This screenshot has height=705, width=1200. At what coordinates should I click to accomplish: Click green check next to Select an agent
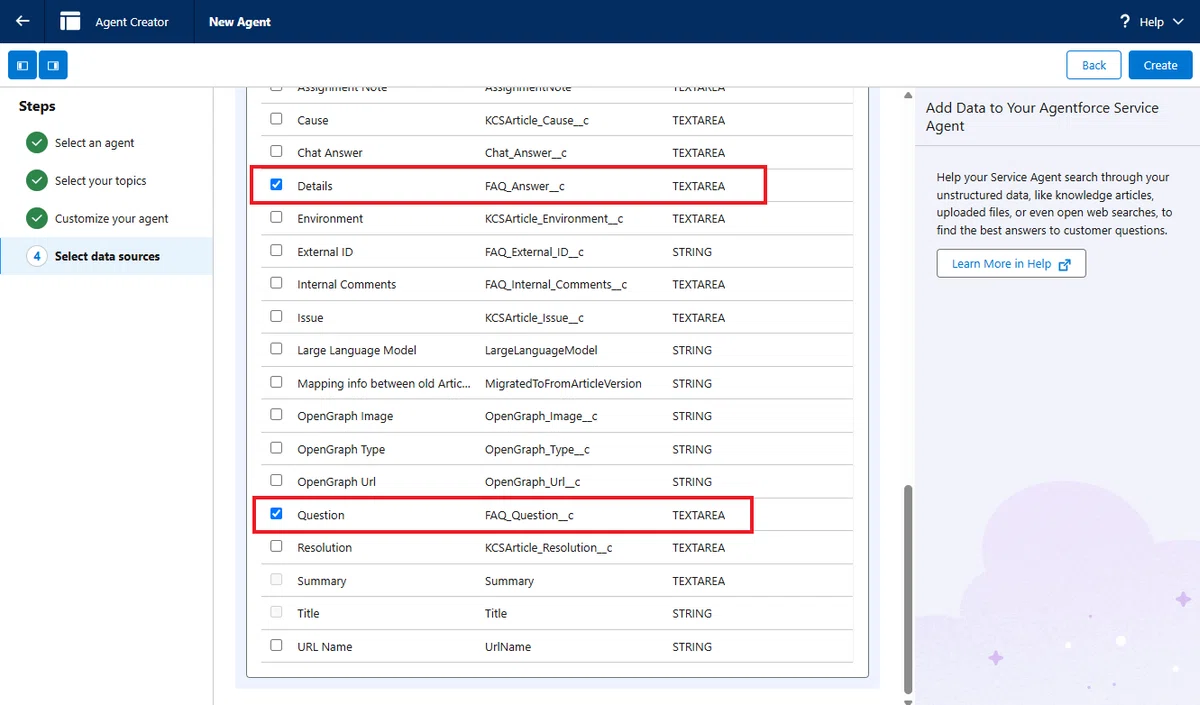[37, 143]
